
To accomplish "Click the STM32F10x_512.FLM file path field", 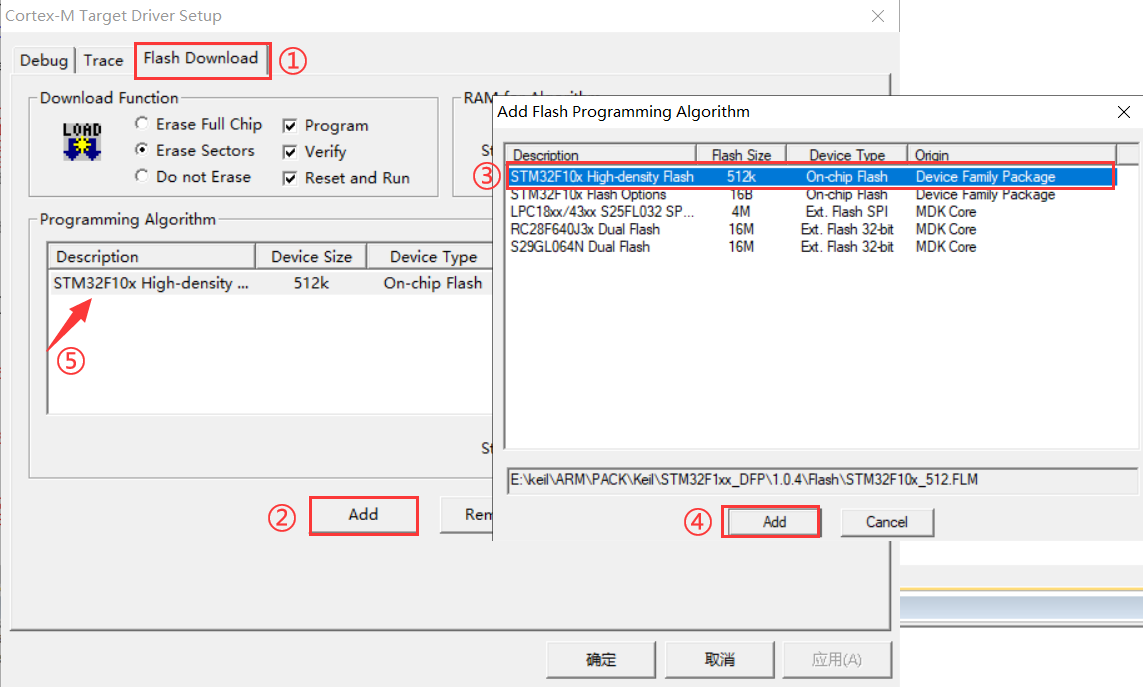I will click(x=822, y=480).
